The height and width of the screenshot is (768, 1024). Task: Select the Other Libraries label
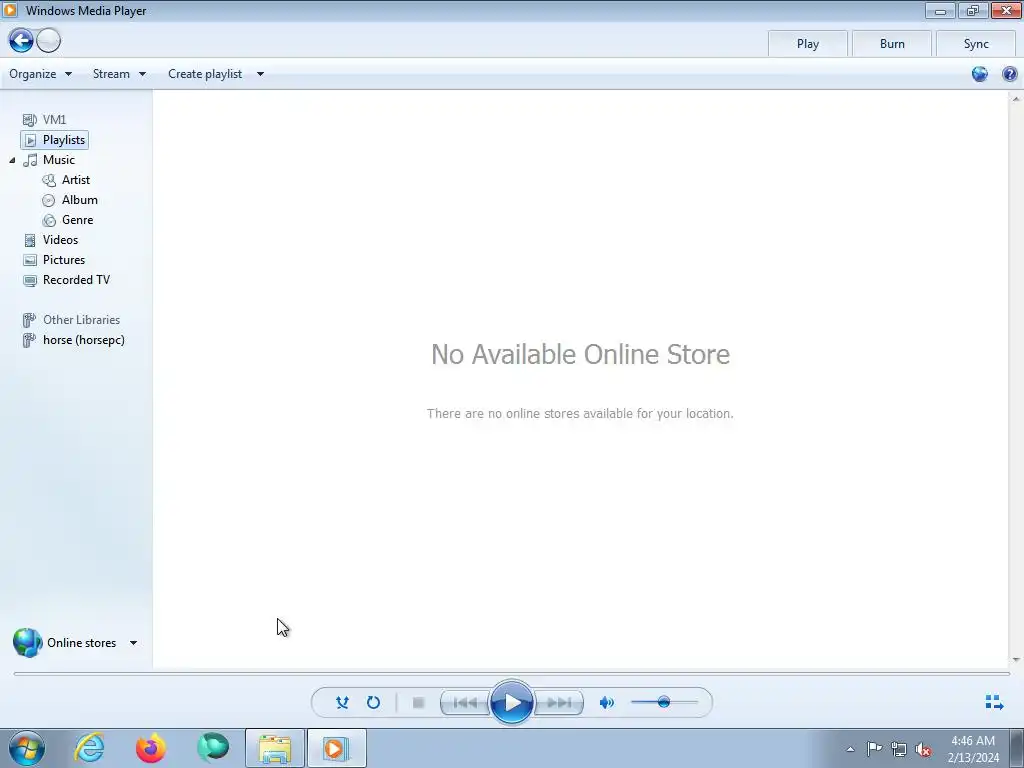82,320
